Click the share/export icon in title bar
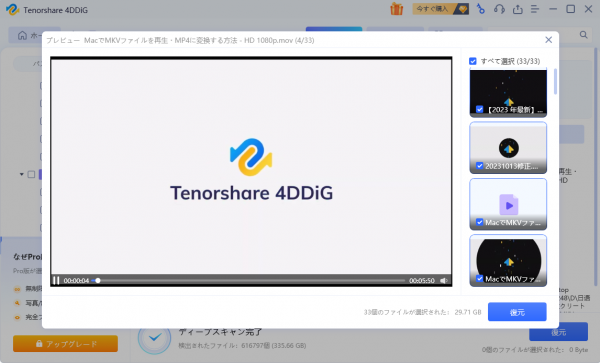 click(517, 9)
